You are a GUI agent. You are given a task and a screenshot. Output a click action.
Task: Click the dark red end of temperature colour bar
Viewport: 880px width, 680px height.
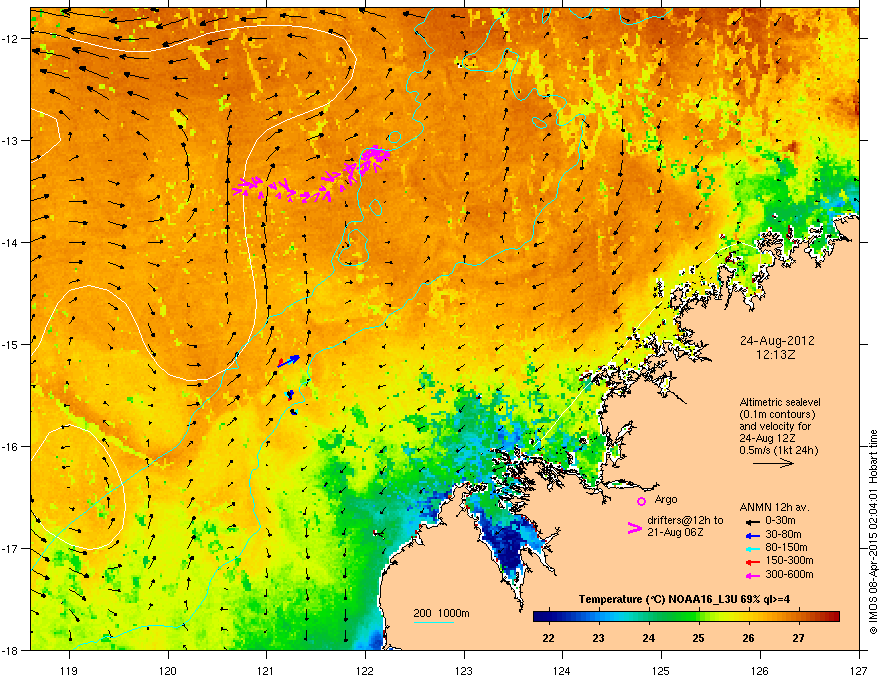click(x=835, y=616)
